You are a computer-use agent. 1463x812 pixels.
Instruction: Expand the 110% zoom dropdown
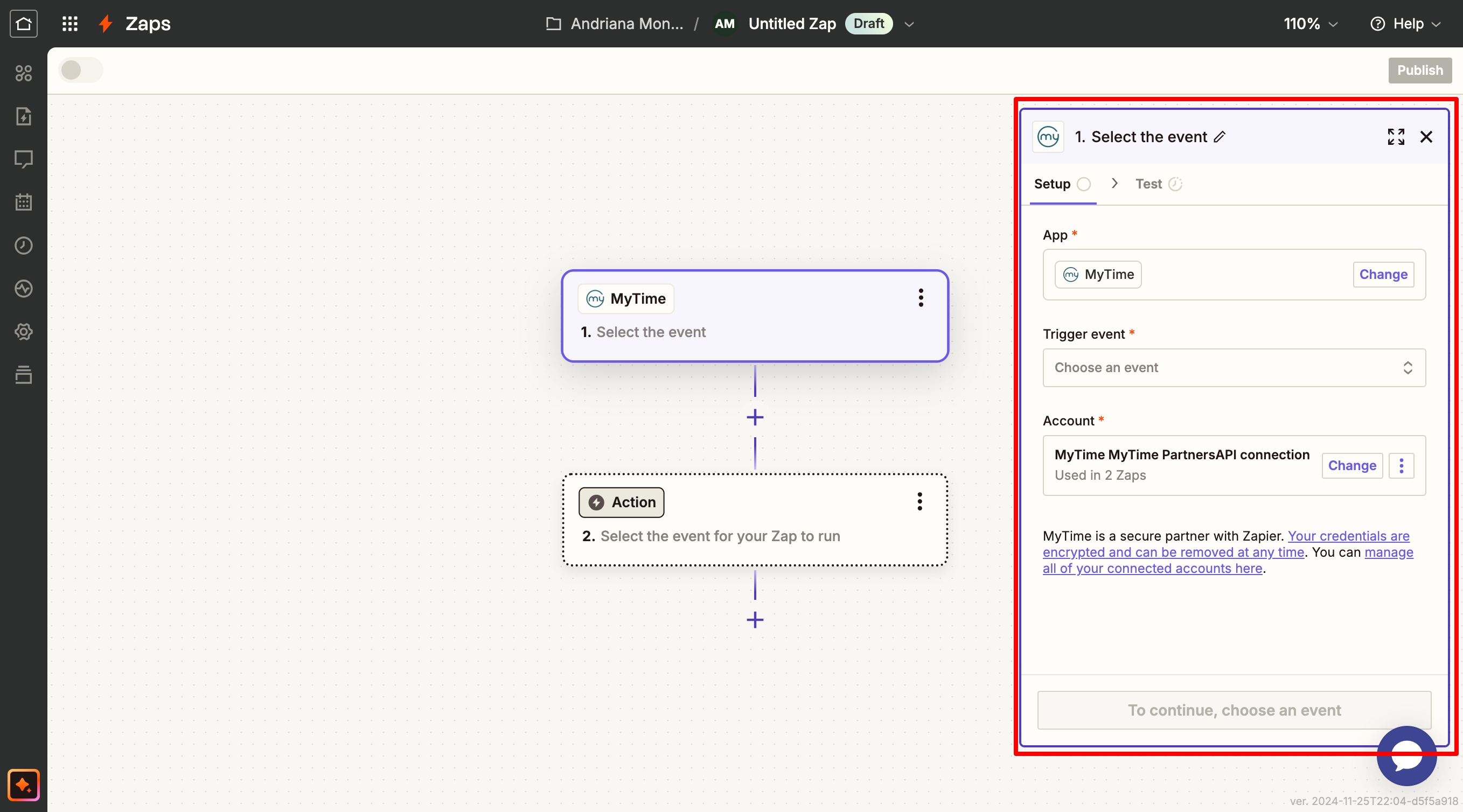(x=1310, y=23)
